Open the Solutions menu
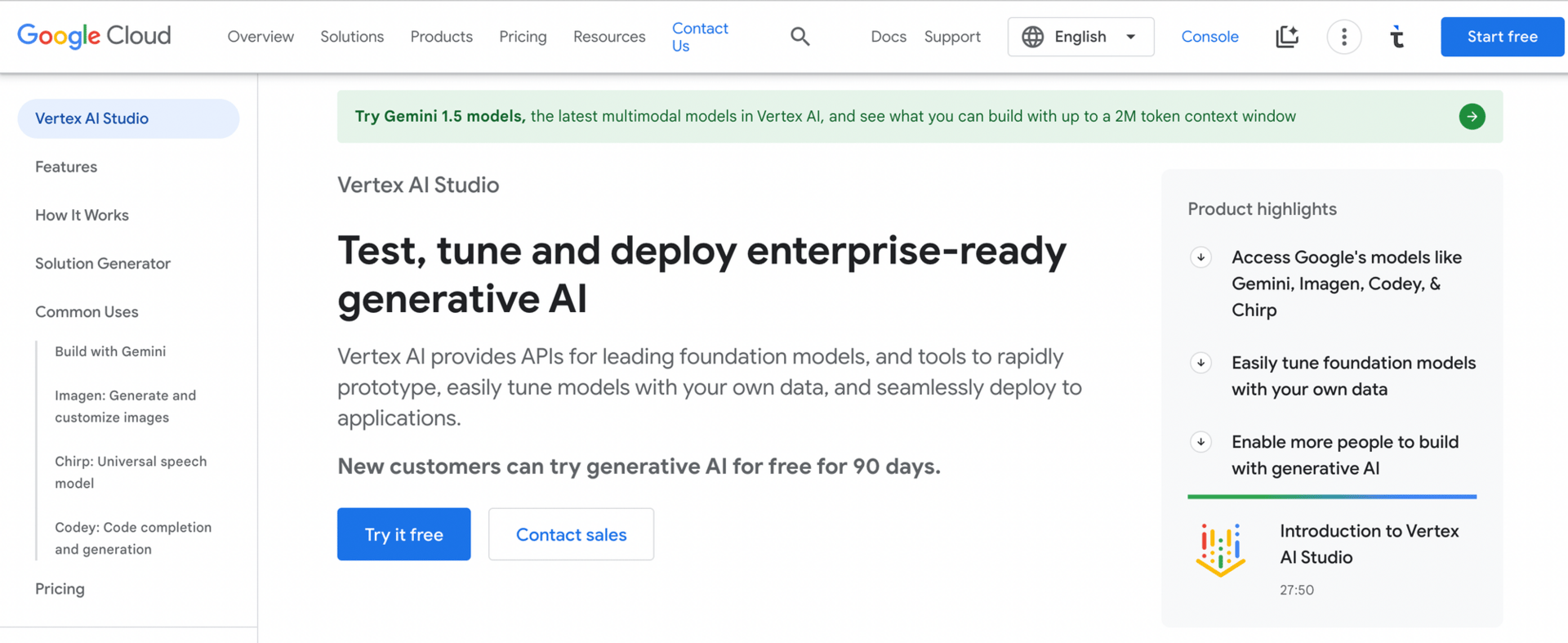 tap(352, 37)
